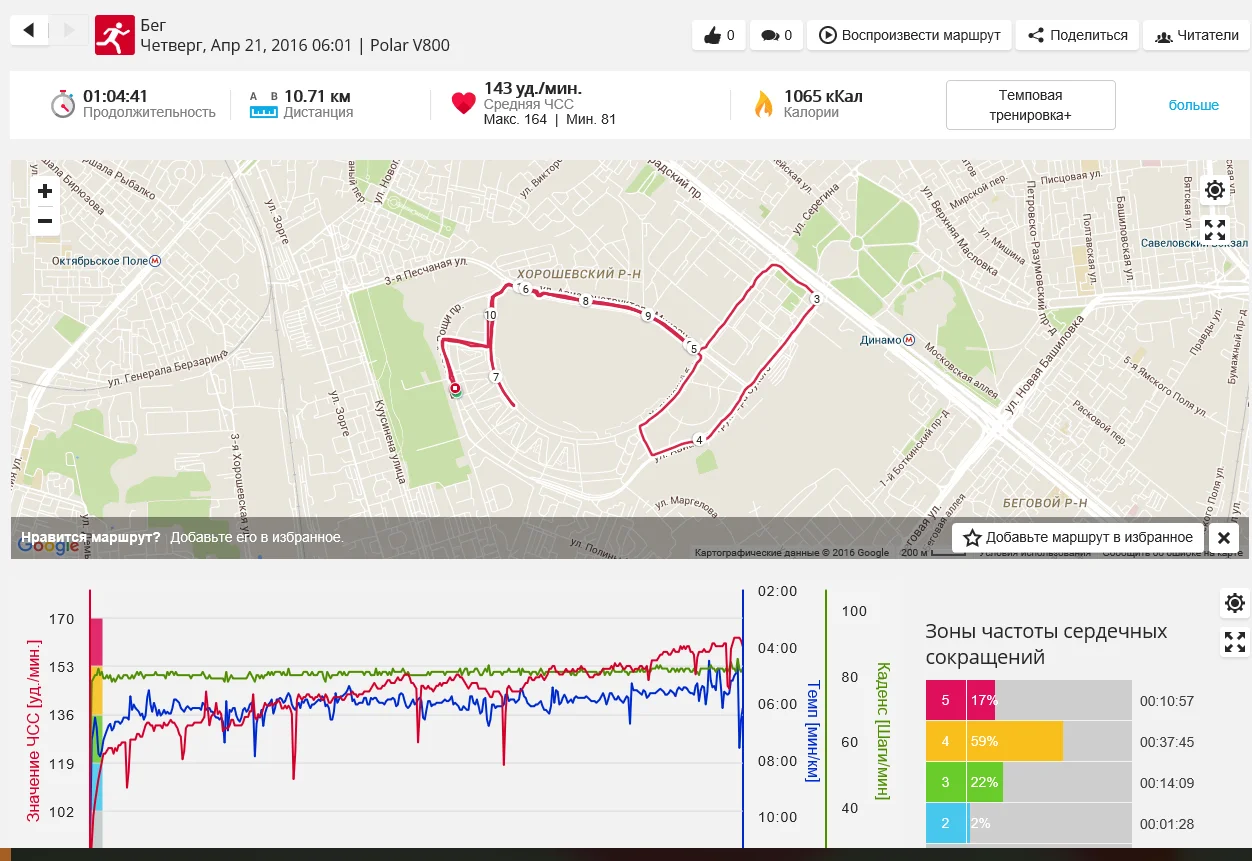Click Добавьте маршрут в избранное button
The height and width of the screenshot is (861, 1252).
click(1078, 538)
